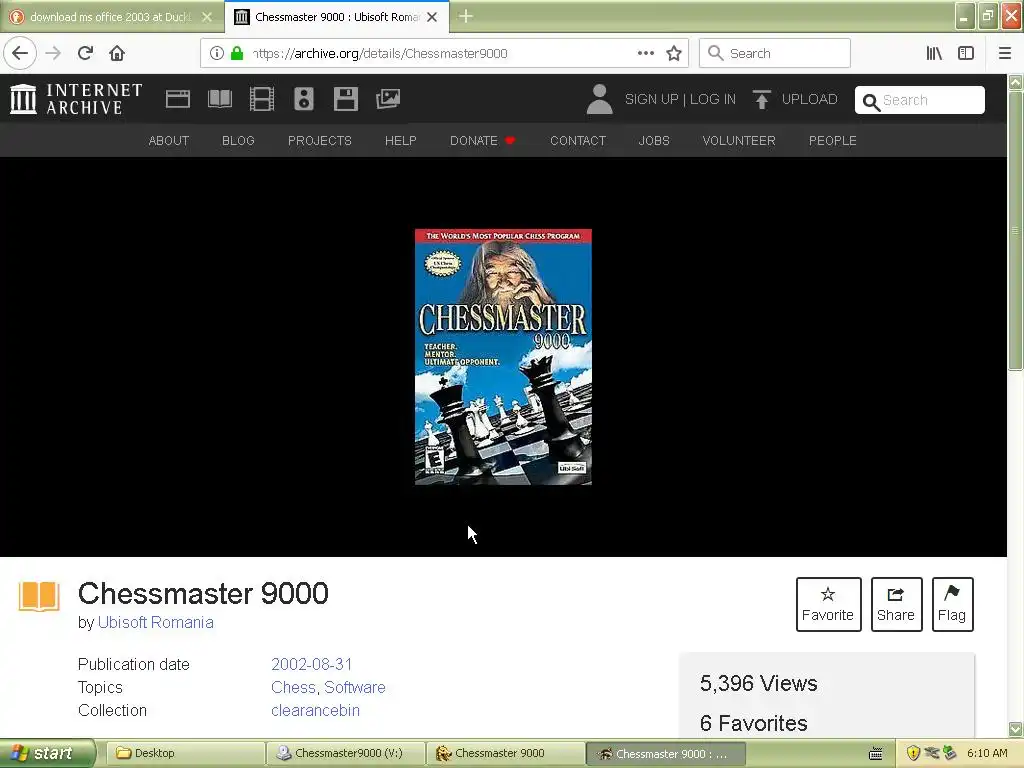The height and width of the screenshot is (768, 1024).
Task: Open the PEOPLE menu item
Action: pos(832,140)
